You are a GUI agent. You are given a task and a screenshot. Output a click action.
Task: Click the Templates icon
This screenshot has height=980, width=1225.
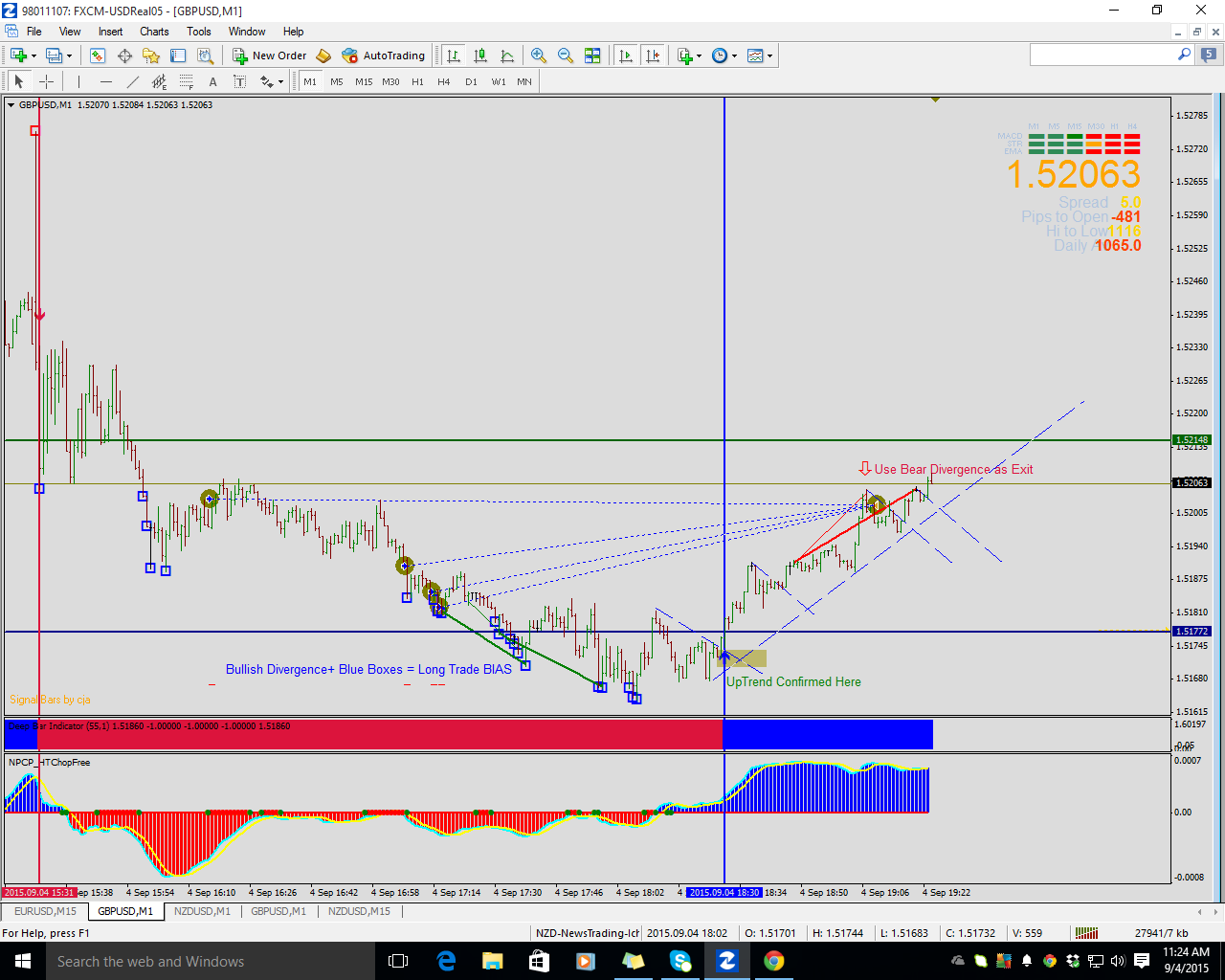pyautogui.click(x=755, y=56)
